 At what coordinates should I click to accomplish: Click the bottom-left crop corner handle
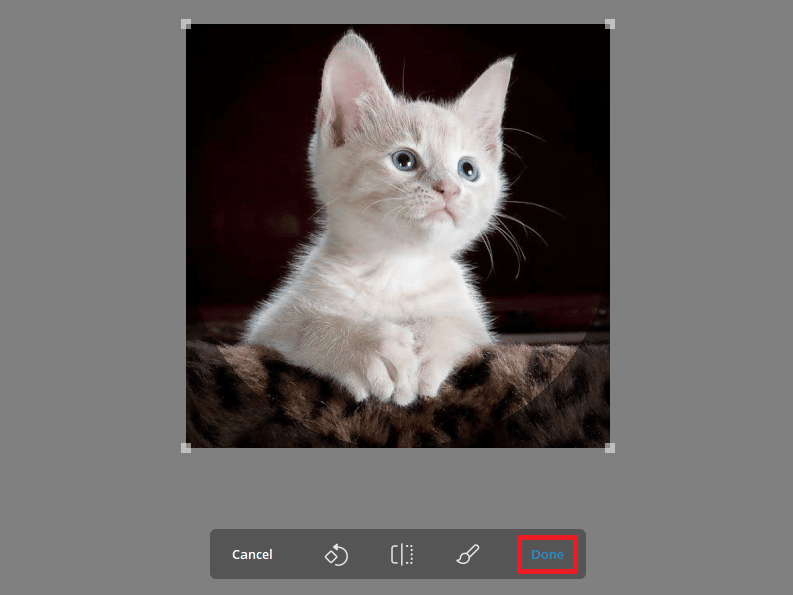click(186, 448)
